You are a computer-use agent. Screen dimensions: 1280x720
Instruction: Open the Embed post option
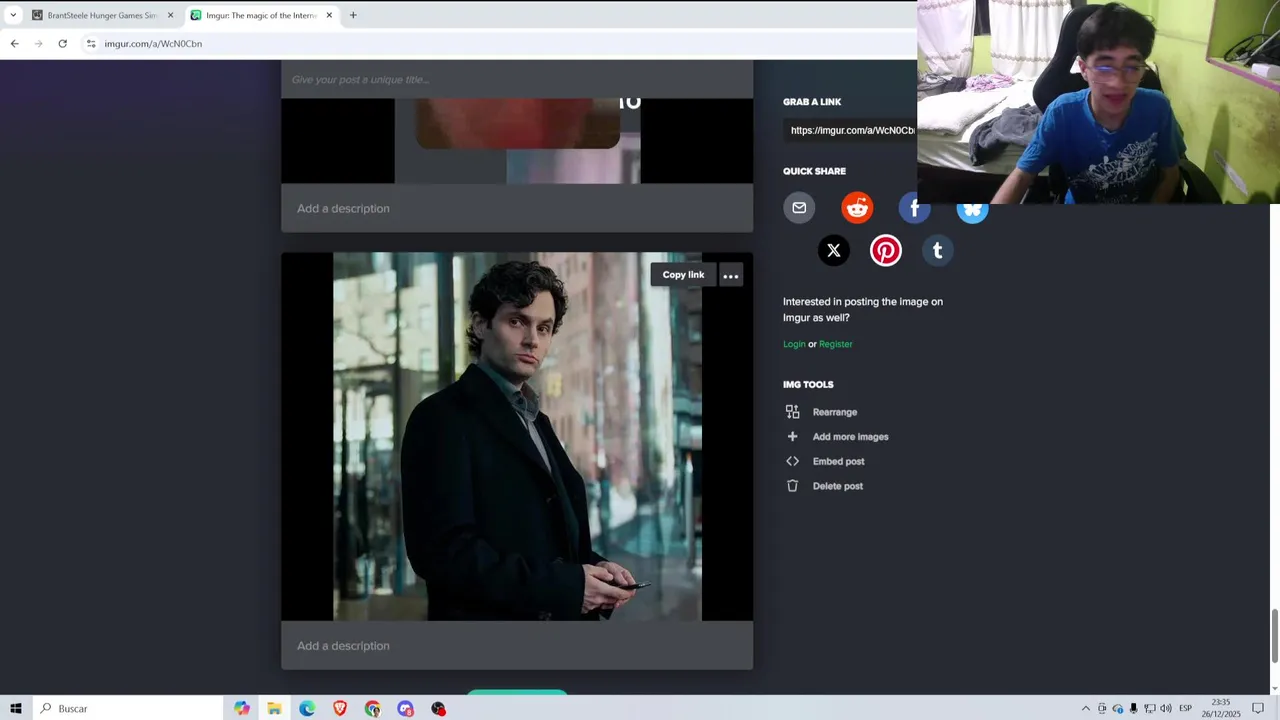(x=838, y=461)
